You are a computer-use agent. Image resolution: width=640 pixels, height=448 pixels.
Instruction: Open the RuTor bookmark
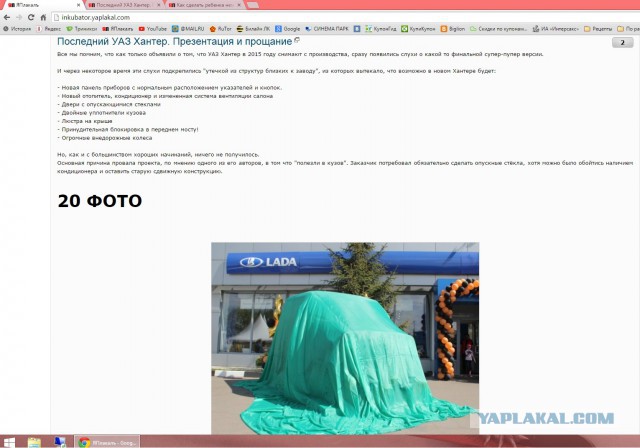pyautogui.click(x=220, y=29)
